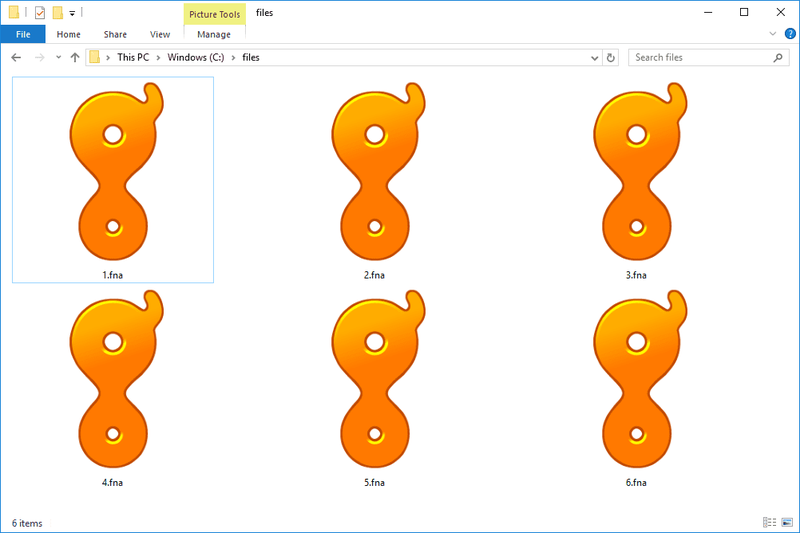800x533 pixels.
Task: Open the File menu
Action: pyautogui.click(x=23, y=34)
